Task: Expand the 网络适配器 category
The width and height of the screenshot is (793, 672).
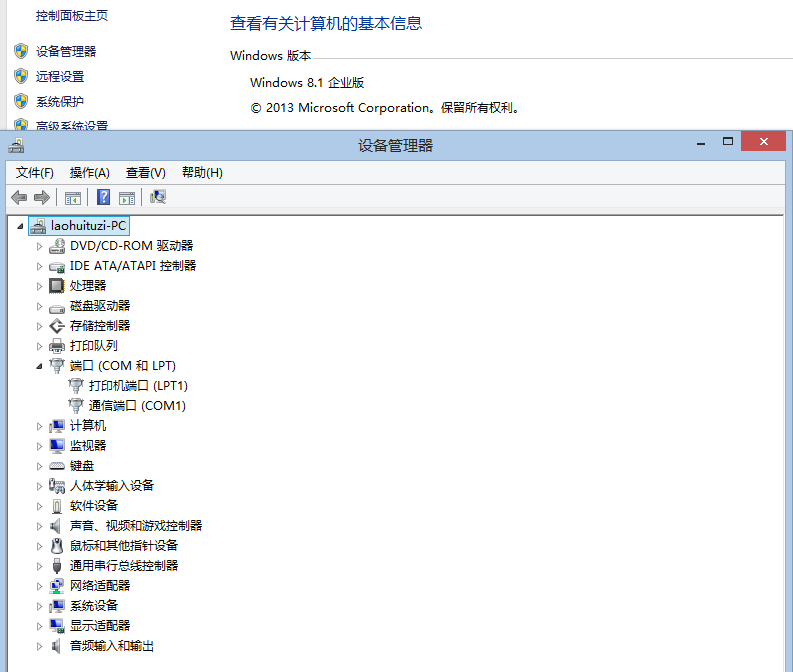Action: click(40, 586)
